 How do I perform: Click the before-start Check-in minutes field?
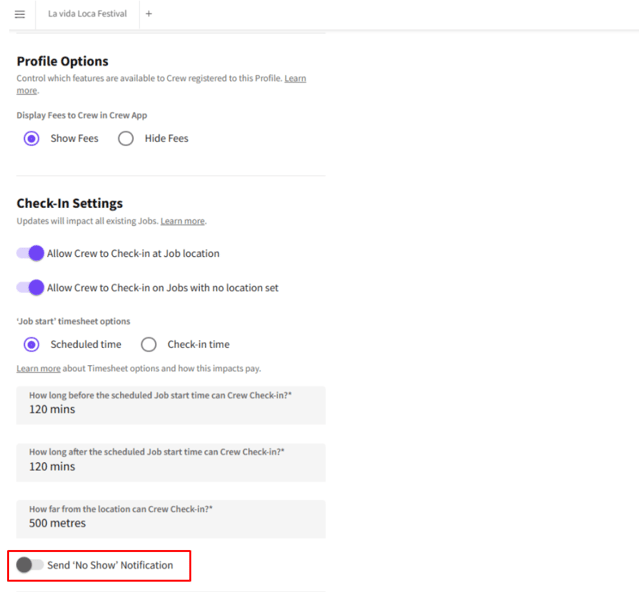(170, 409)
